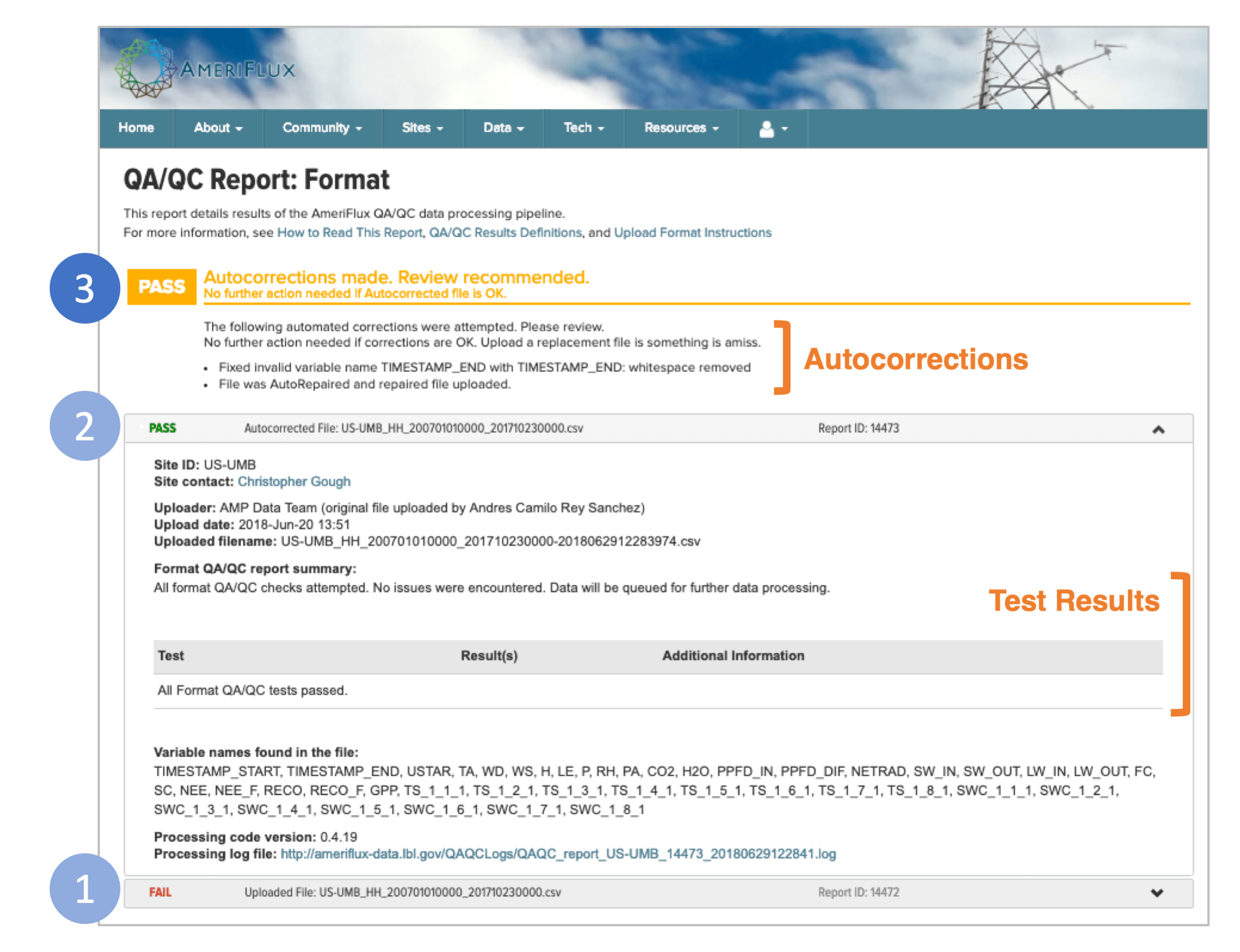Click the green PASS label on the Autocorrected File row
This screenshot has width=1240, height=952.
coord(163,428)
